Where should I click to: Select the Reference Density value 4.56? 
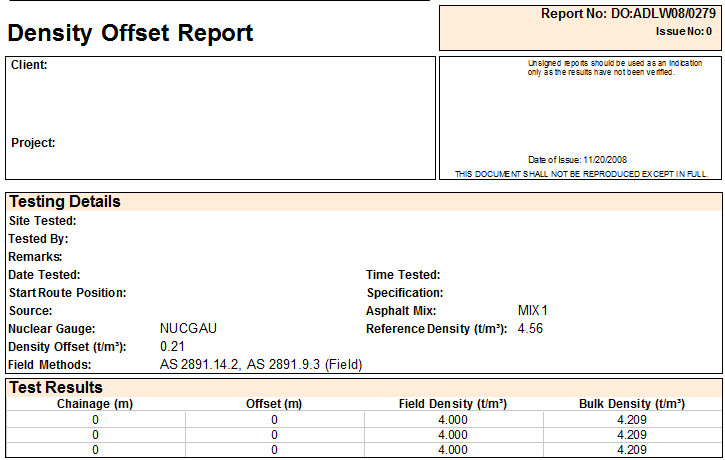(x=530, y=329)
